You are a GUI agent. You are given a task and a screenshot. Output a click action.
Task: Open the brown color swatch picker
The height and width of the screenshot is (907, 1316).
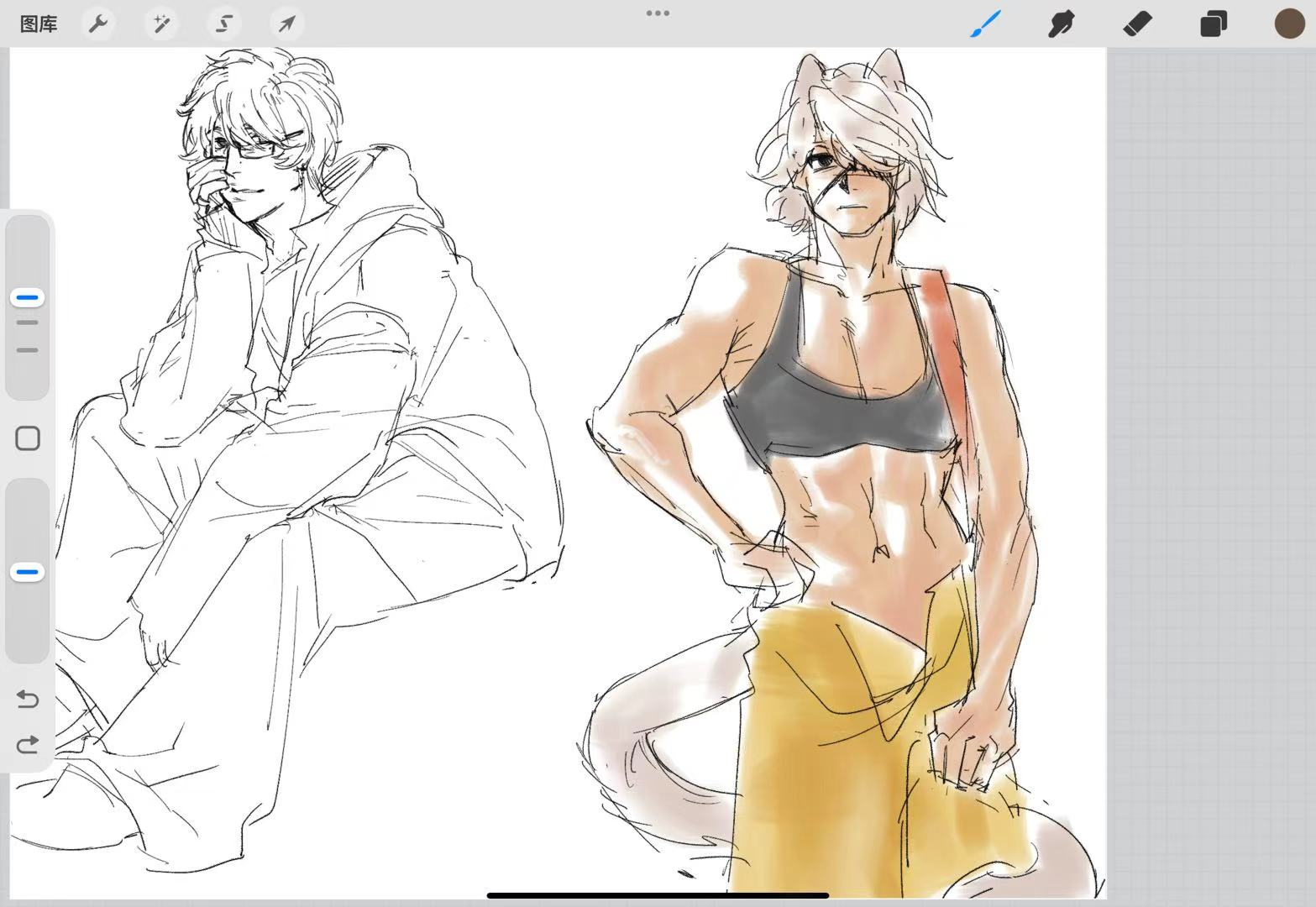1289,24
